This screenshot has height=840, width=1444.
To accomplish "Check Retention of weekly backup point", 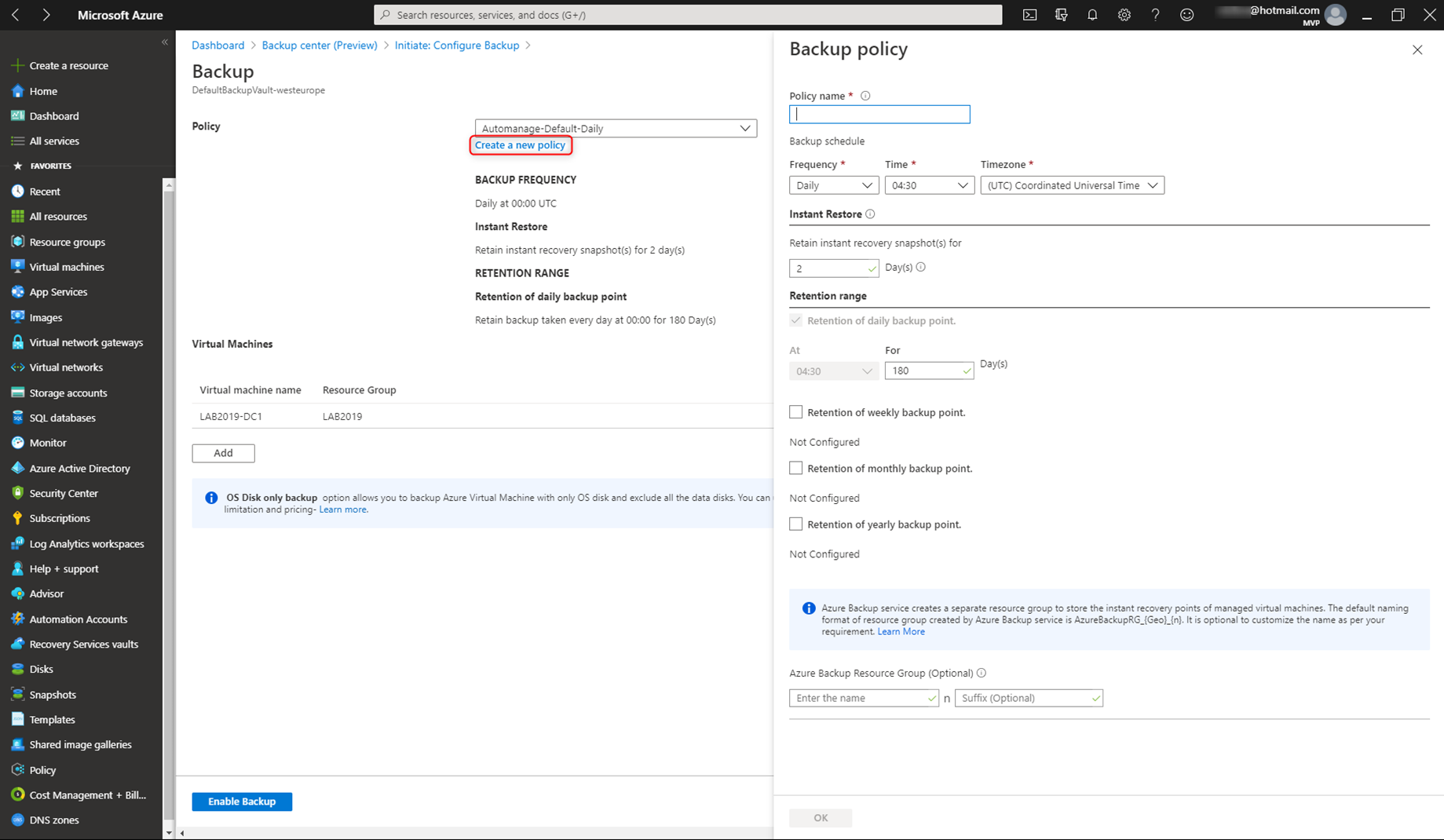I will pyautogui.click(x=796, y=412).
